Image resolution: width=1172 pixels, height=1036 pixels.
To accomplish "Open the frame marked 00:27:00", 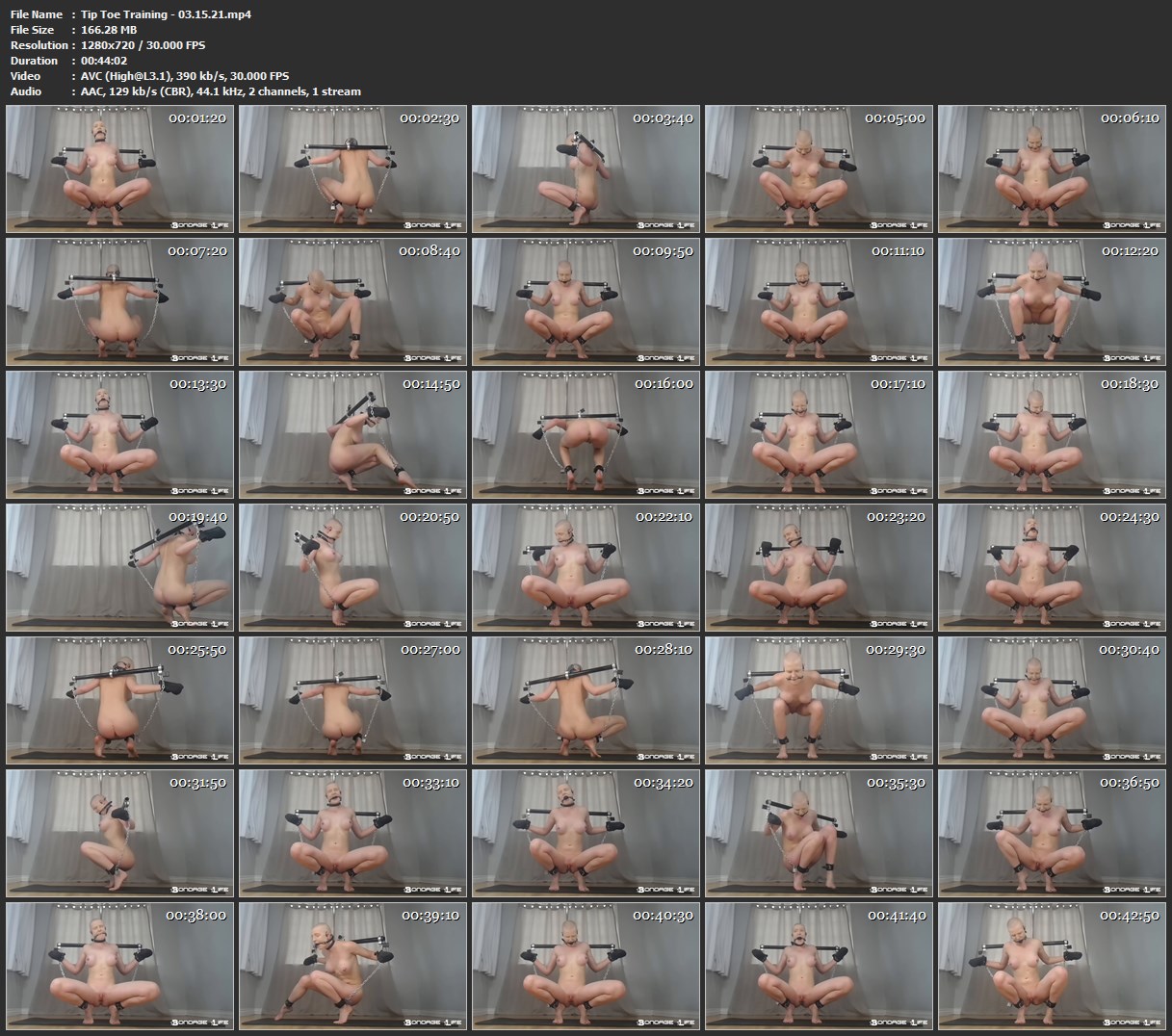I will pyautogui.click(x=353, y=701).
